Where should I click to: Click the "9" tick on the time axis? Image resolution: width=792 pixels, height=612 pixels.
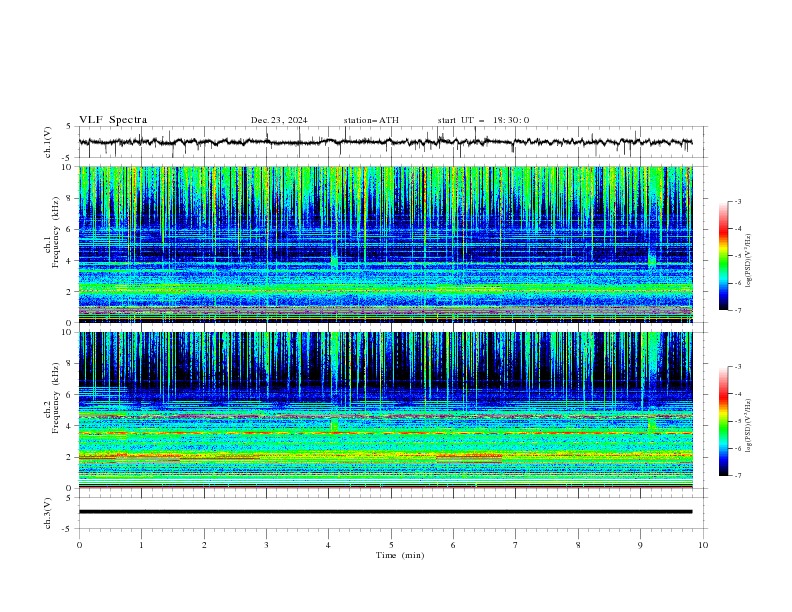[640, 545]
